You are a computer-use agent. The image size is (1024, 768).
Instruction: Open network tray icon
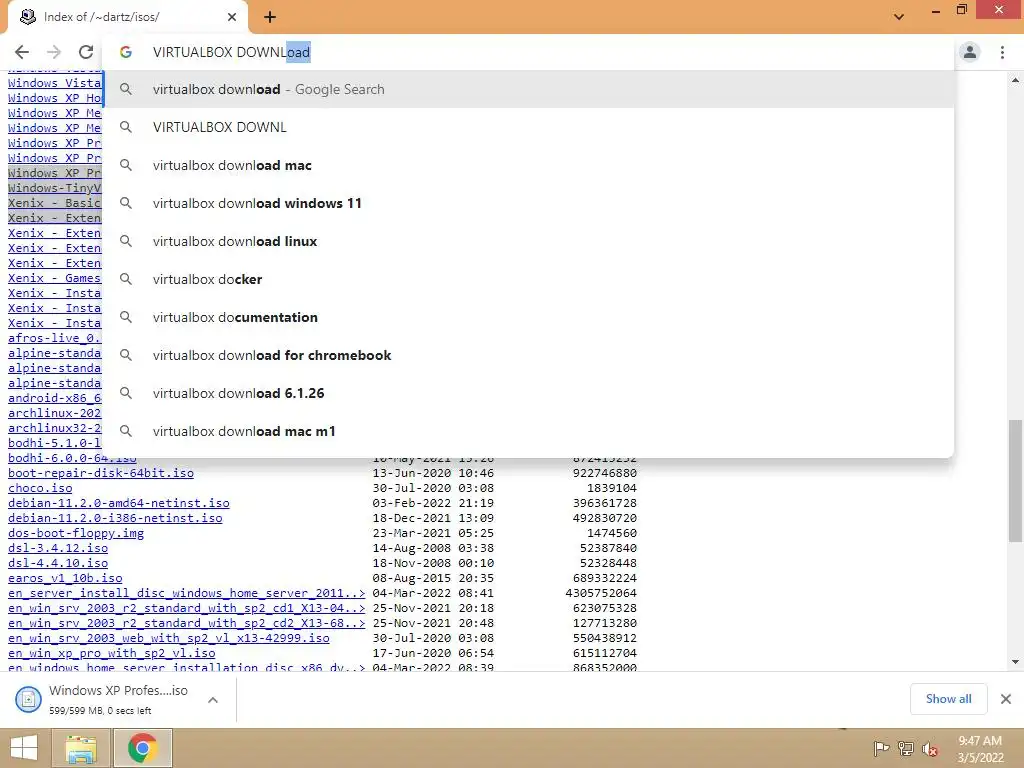906,748
